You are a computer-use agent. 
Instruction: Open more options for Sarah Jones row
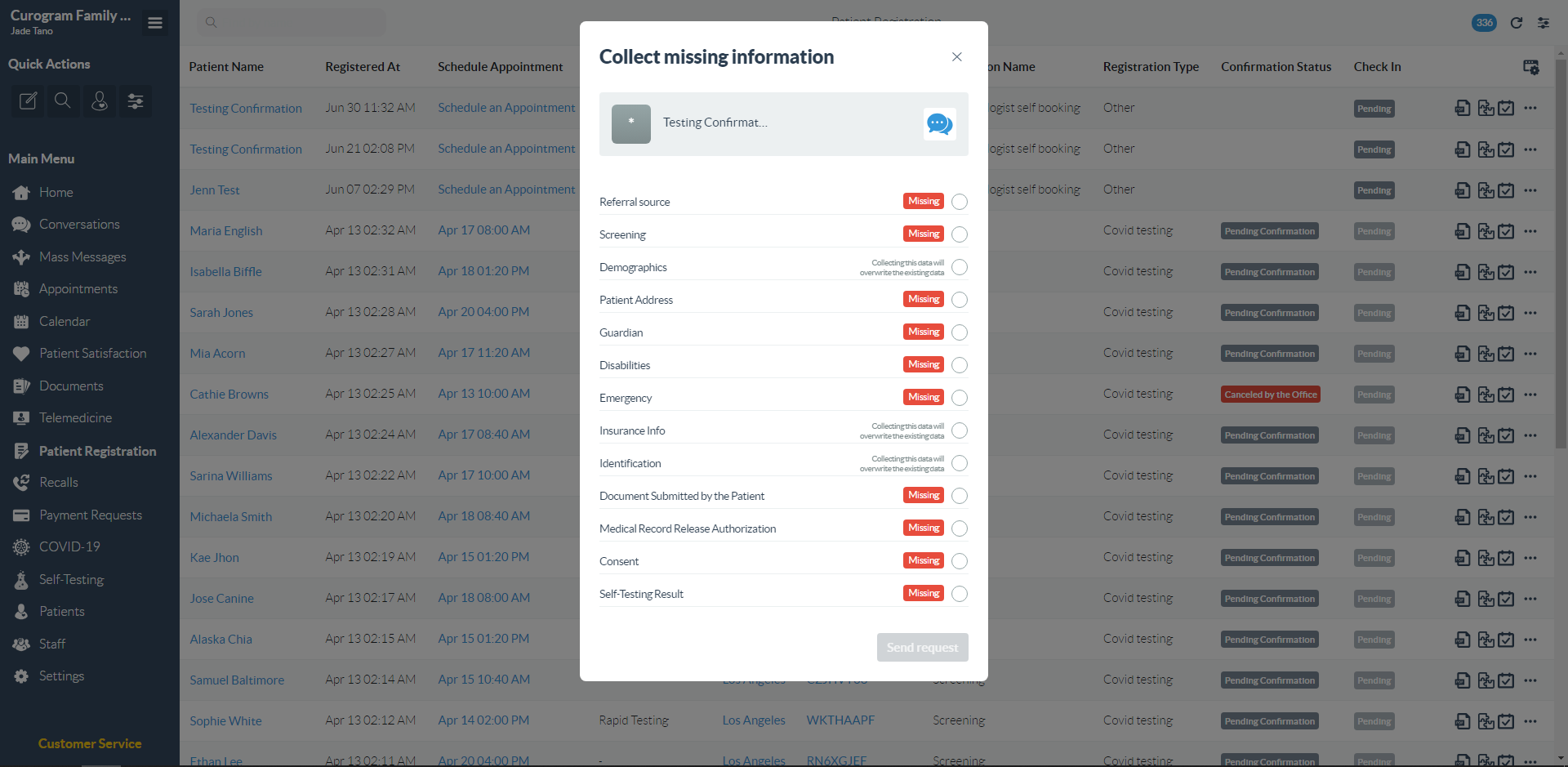[x=1530, y=313]
